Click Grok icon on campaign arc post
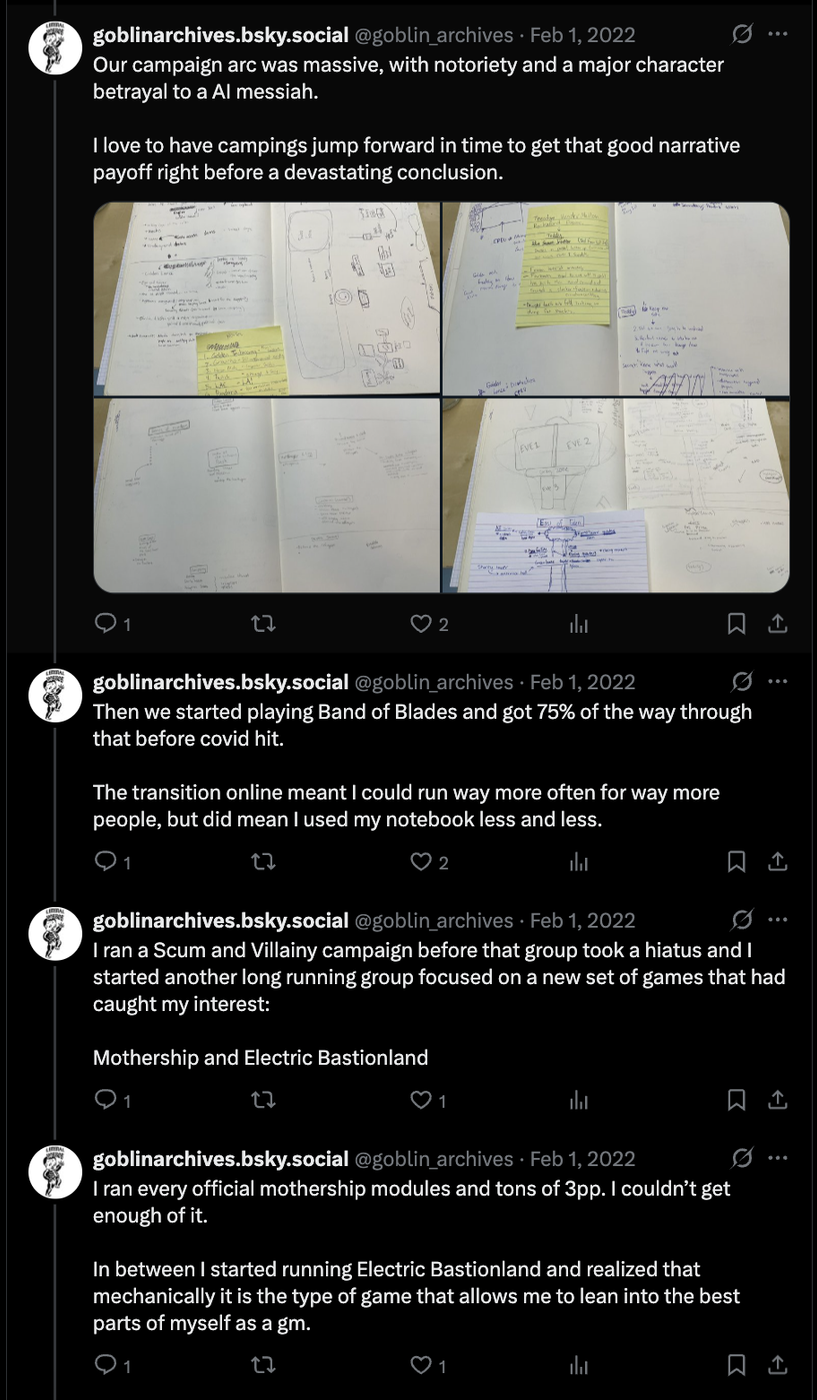The width and height of the screenshot is (817, 1400). click(x=742, y=34)
